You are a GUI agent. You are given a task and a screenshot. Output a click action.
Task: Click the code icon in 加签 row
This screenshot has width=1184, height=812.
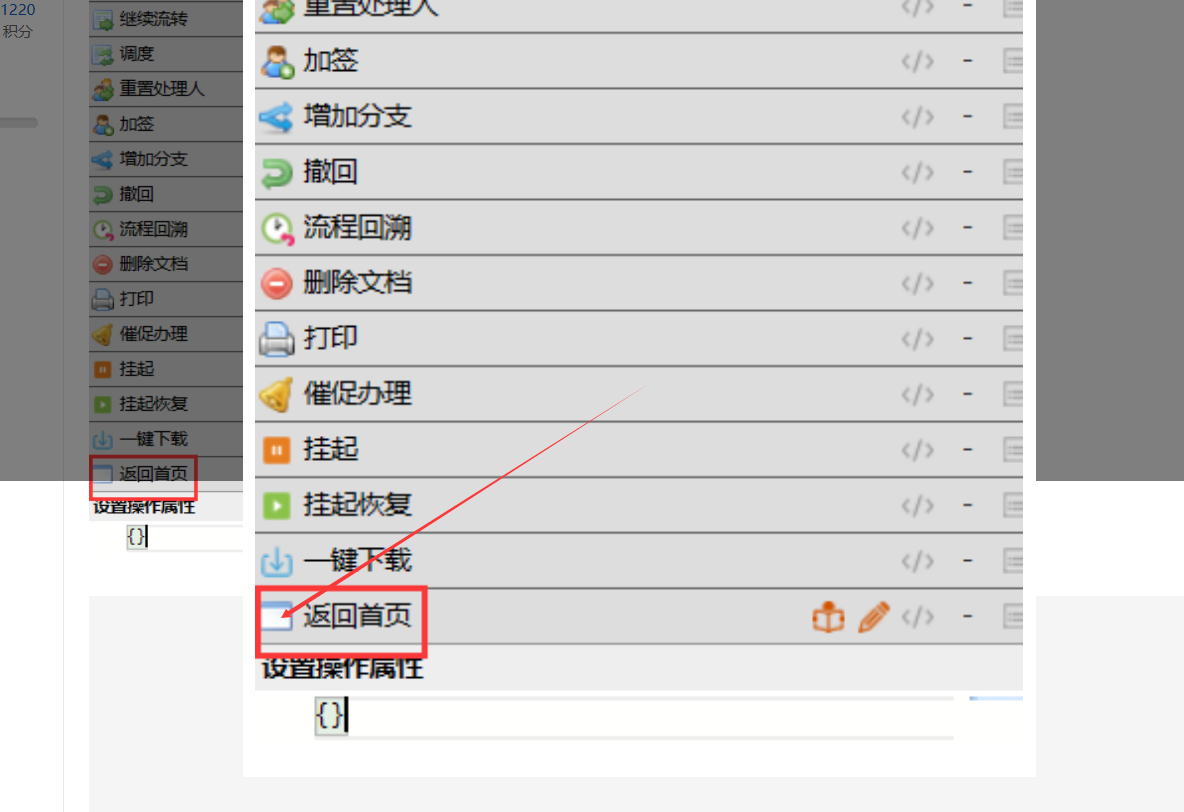pos(917,61)
